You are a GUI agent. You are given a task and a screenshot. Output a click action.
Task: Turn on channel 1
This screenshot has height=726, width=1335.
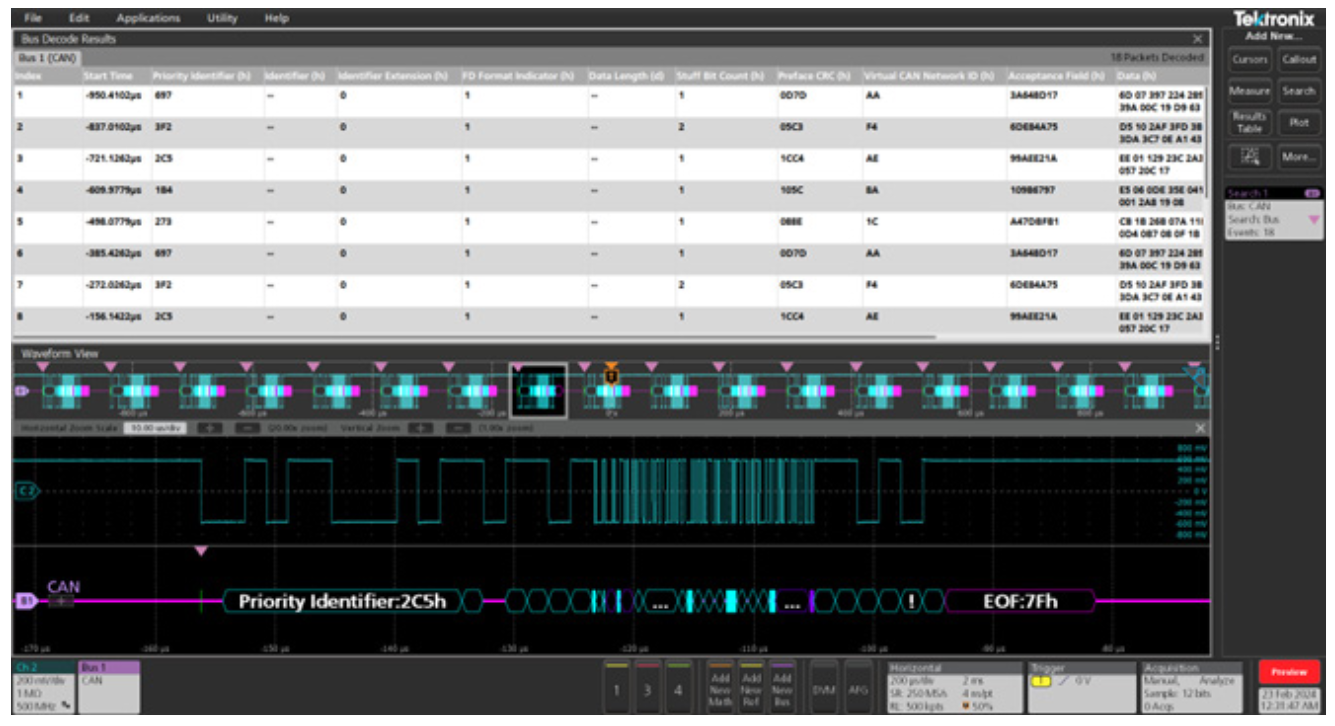617,688
